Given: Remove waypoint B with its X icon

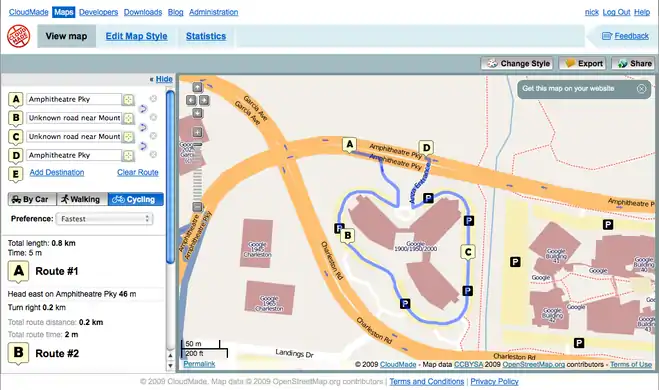Looking at the screenshot, I should 153,117.
